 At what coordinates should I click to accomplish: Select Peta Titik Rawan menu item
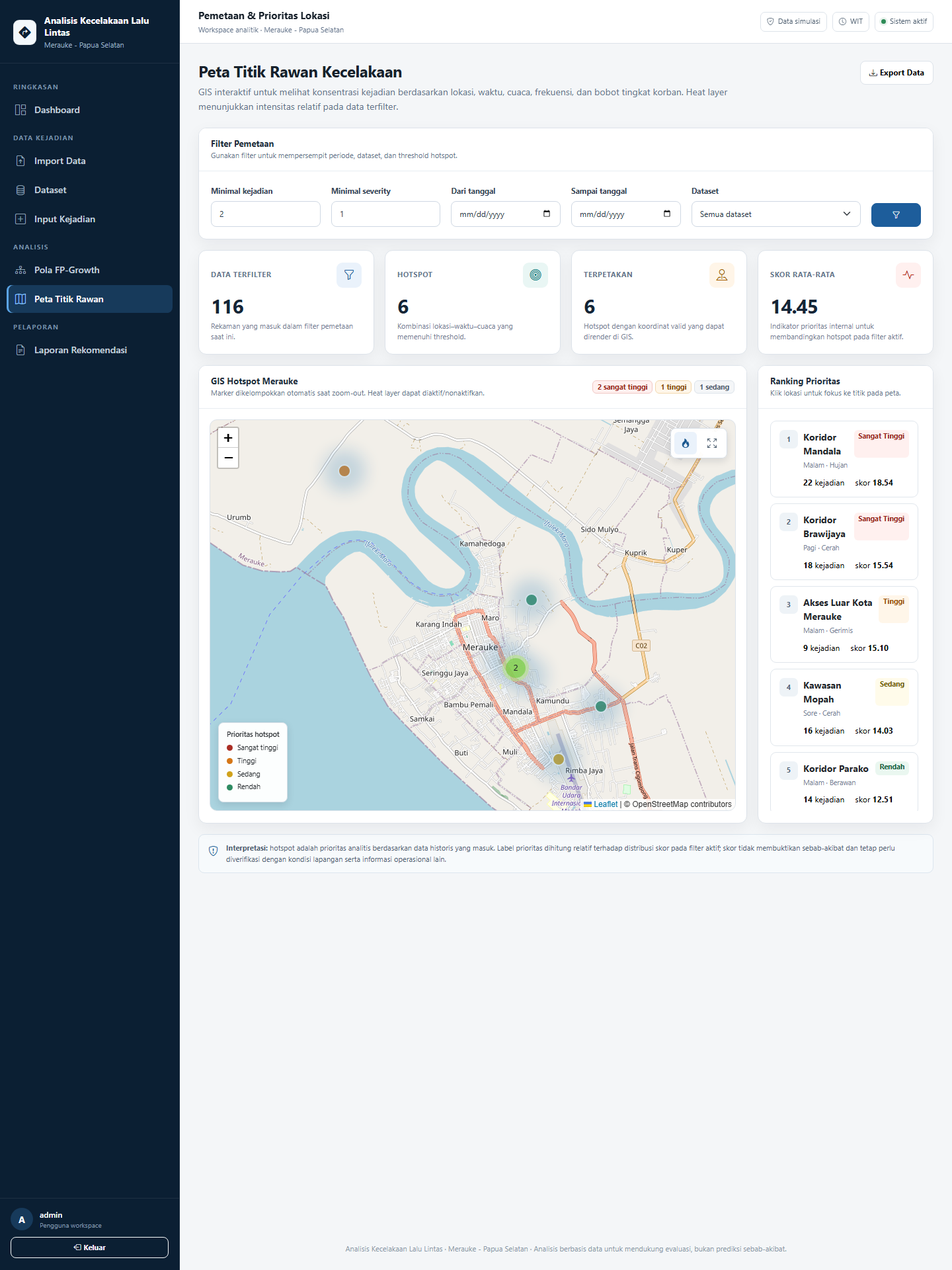[x=89, y=299]
